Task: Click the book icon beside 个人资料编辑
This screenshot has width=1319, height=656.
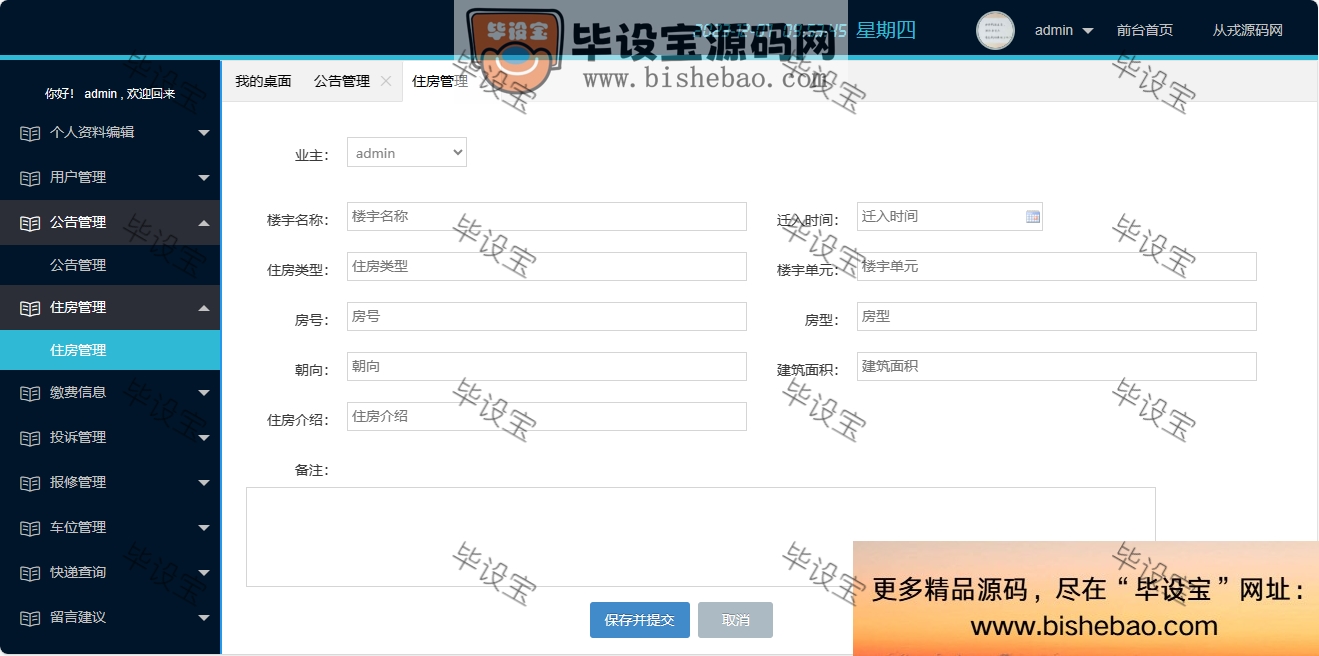Action: click(x=30, y=132)
